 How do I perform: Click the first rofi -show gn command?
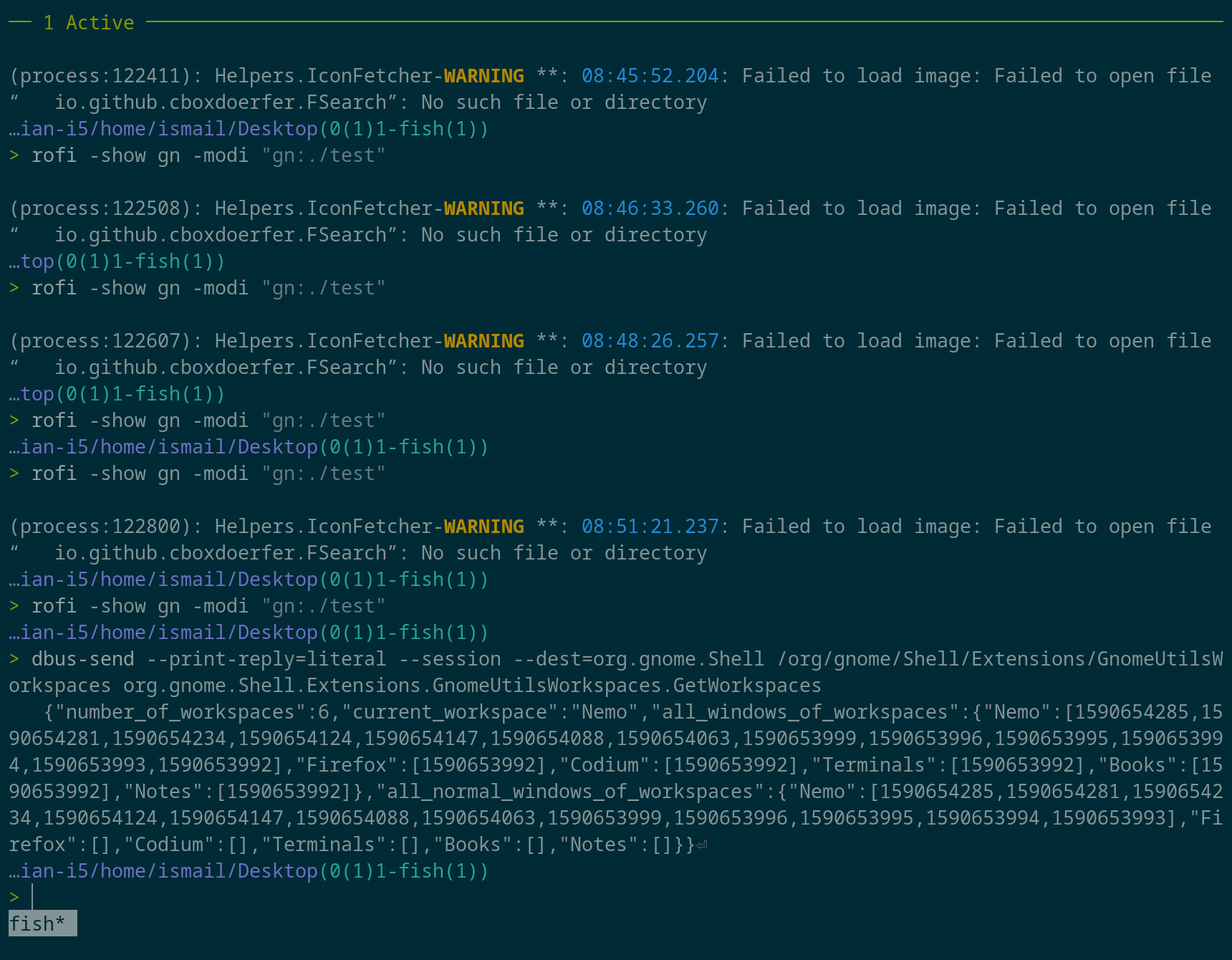pyautogui.click(x=208, y=155)
